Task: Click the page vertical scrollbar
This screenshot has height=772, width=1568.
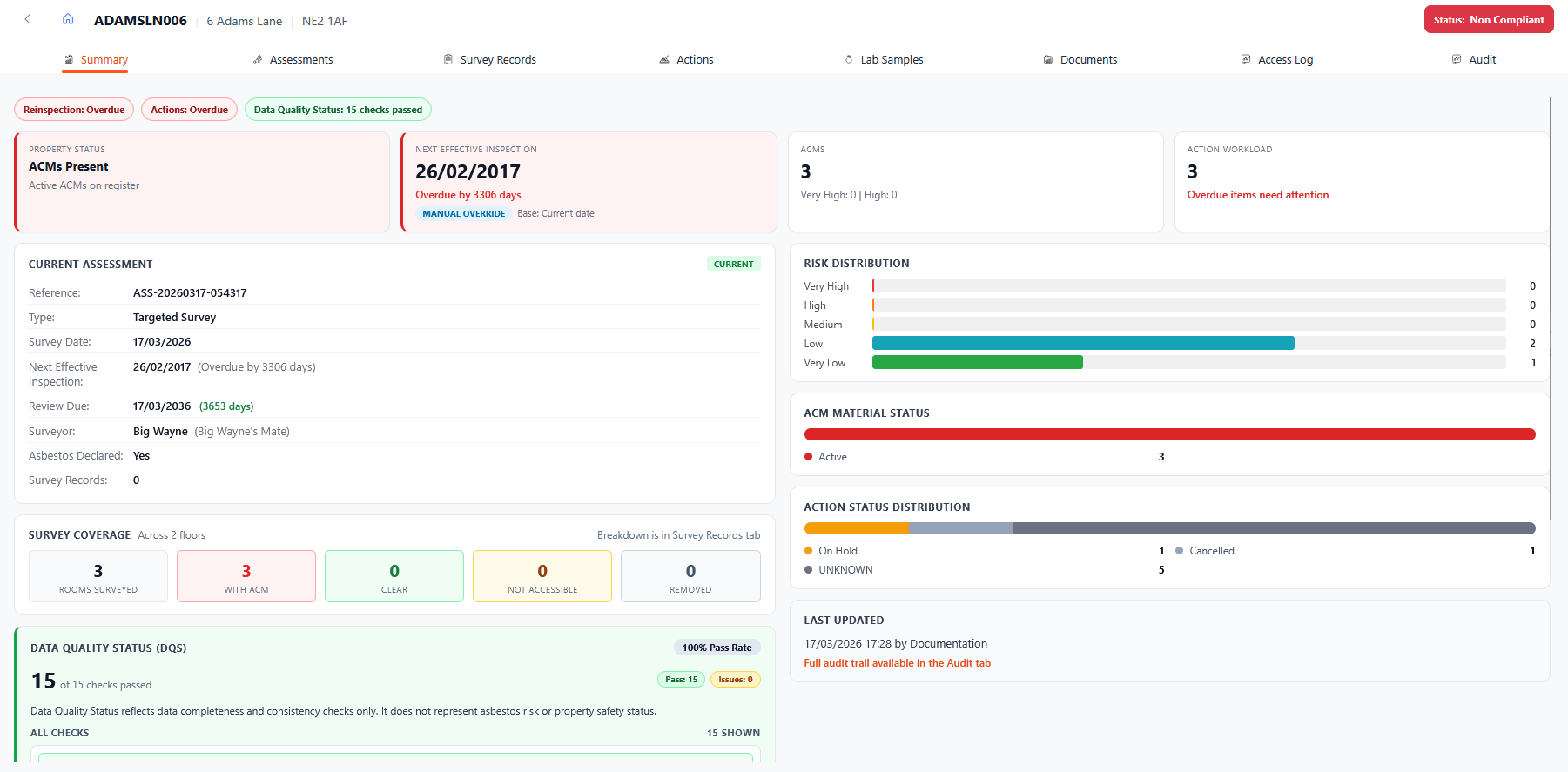Action: tap(1551, 305)
